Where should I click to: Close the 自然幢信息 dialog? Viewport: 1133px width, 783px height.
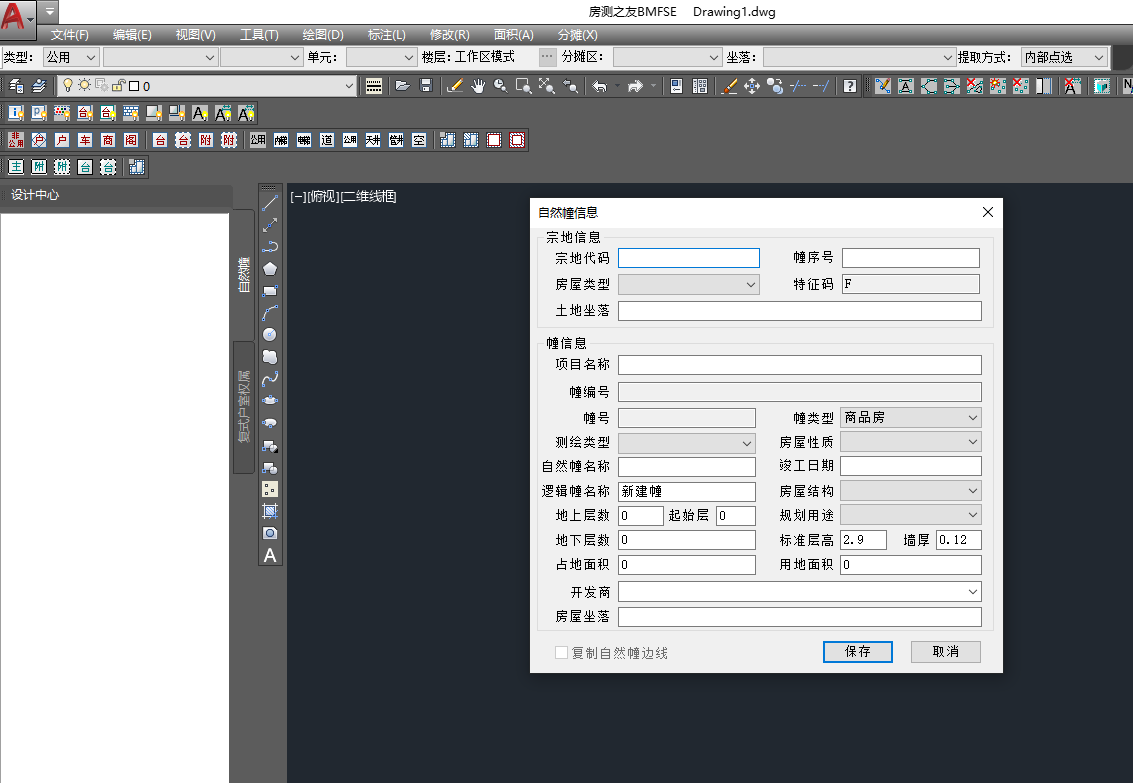coord(988,212)
